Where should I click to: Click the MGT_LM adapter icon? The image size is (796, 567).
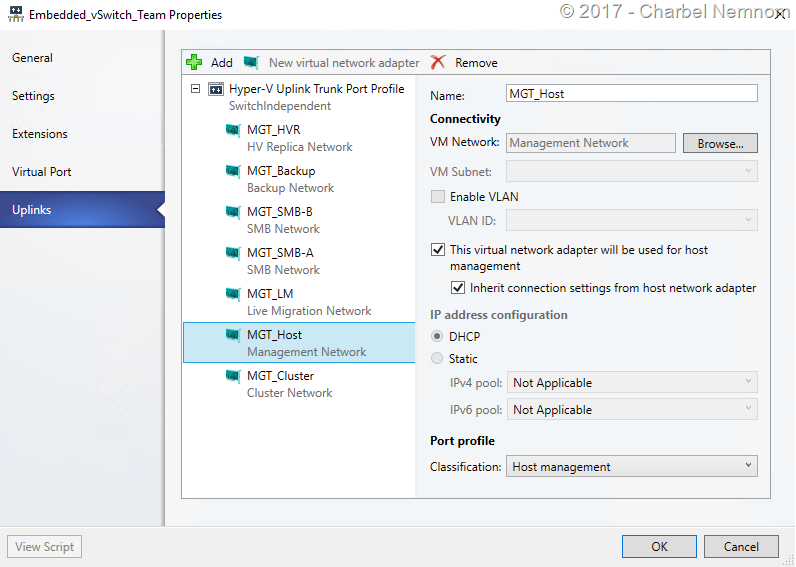[x=233, y=294]
